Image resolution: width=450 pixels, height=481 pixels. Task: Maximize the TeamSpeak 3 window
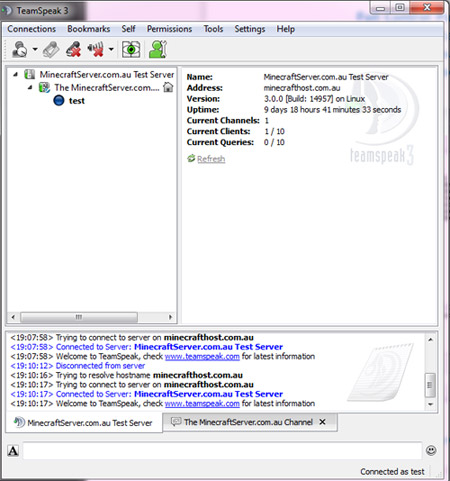tap(400, 8)
